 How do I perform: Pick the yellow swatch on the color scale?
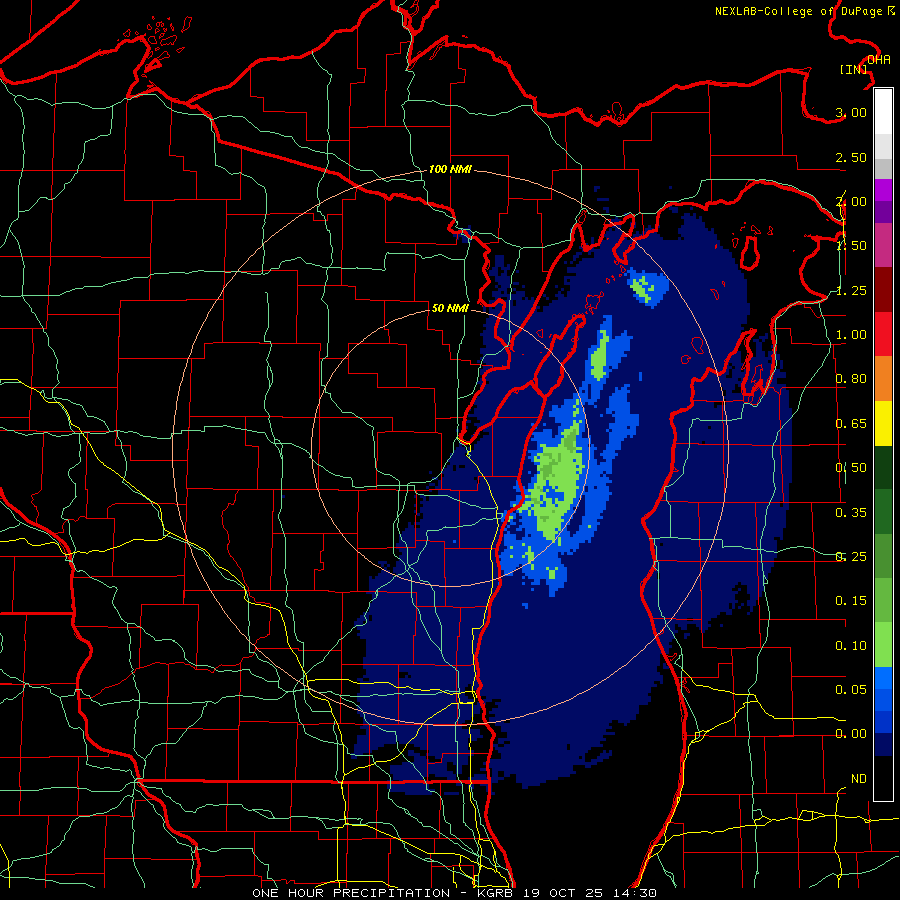tap(883, 423)
